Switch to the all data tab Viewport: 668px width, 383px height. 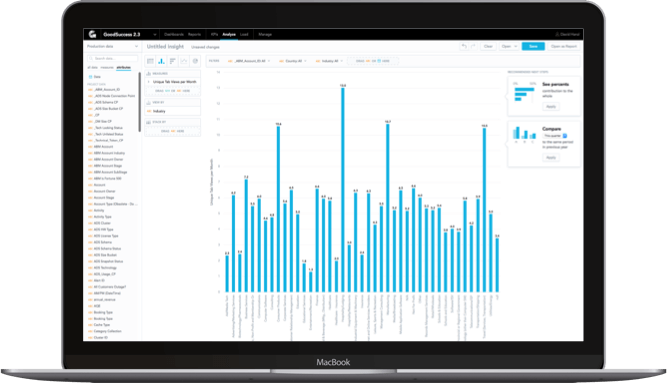92,67
